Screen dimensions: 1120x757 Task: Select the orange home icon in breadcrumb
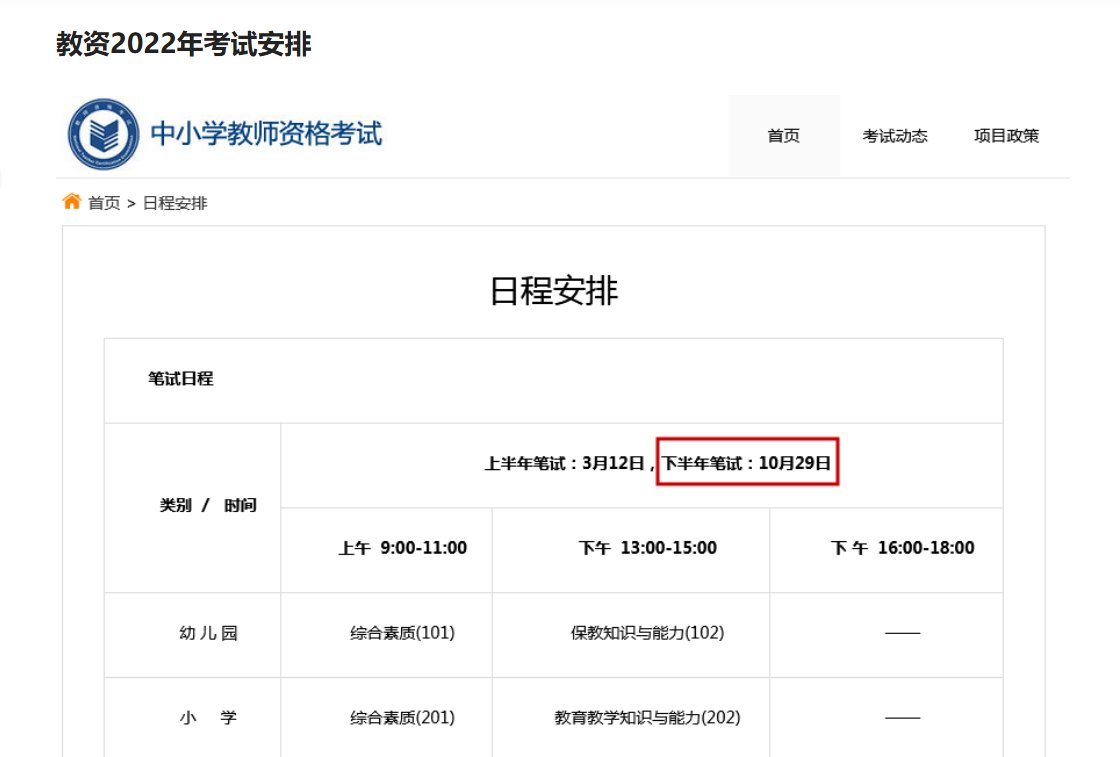[x=71, y=201]
